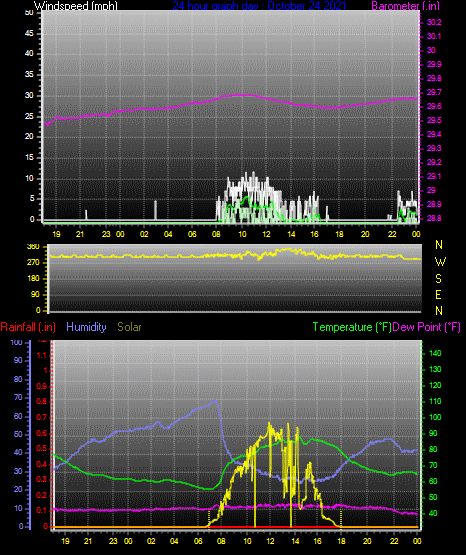This screenshot has height=555, width=466.
Task: Click the '0.8' rainfall axis value
Action: [x=42, y=402]
